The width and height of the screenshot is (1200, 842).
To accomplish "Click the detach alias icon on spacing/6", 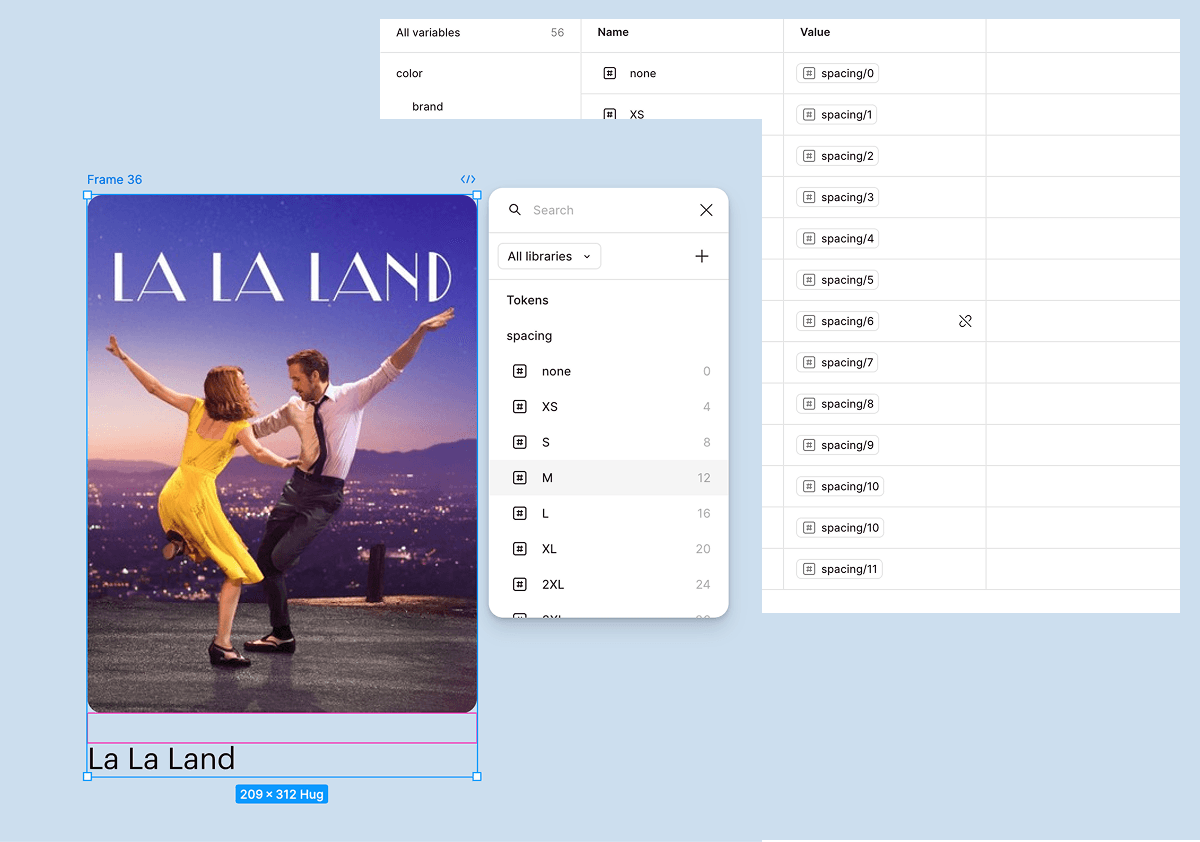I will click(x=965, y=321).
